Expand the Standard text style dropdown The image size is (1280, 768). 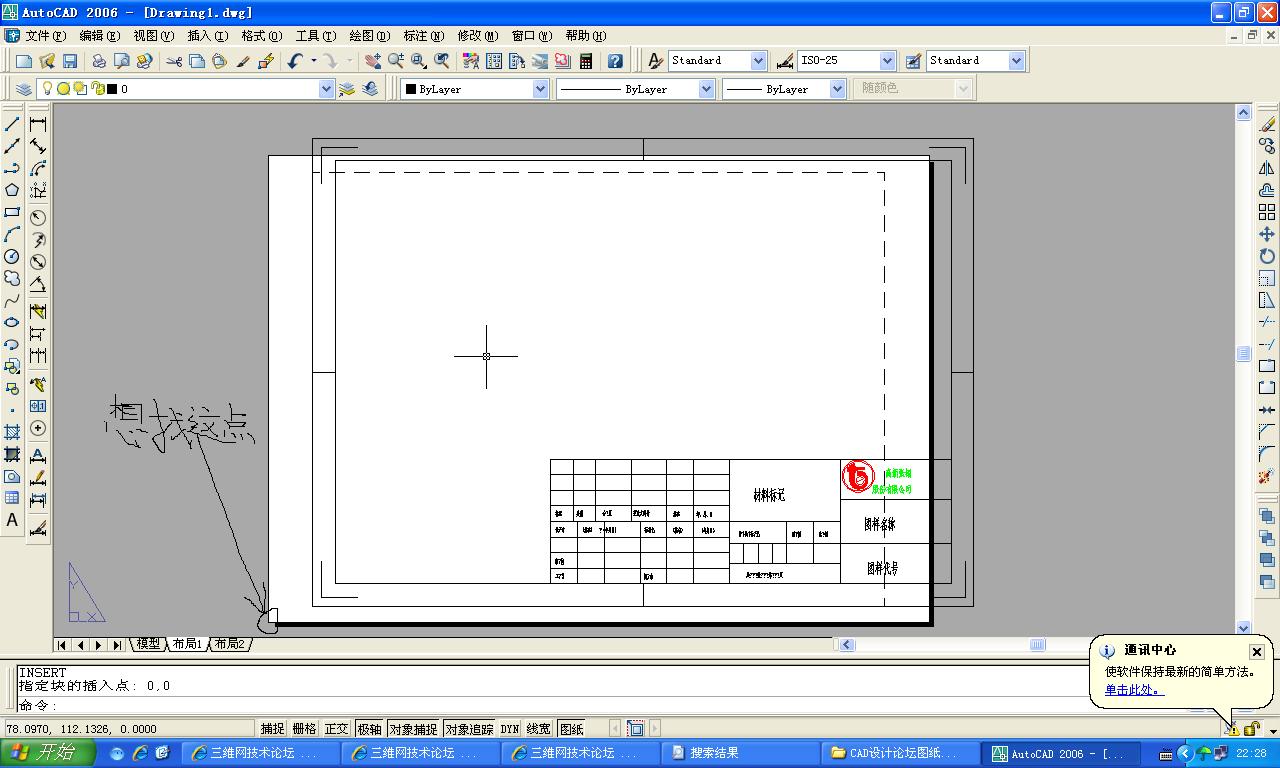(758, 61)
